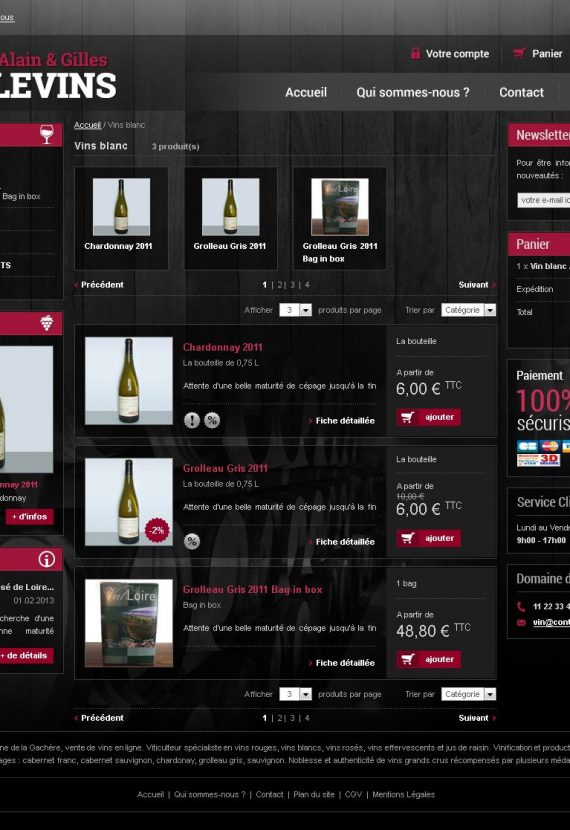Add Chardonnay 2011 to cart with ajouter

(x=429, y=417)
